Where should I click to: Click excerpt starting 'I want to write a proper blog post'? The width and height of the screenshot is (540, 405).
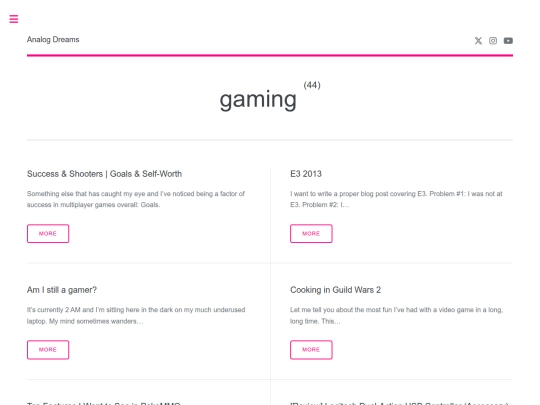tap(396, 199)
